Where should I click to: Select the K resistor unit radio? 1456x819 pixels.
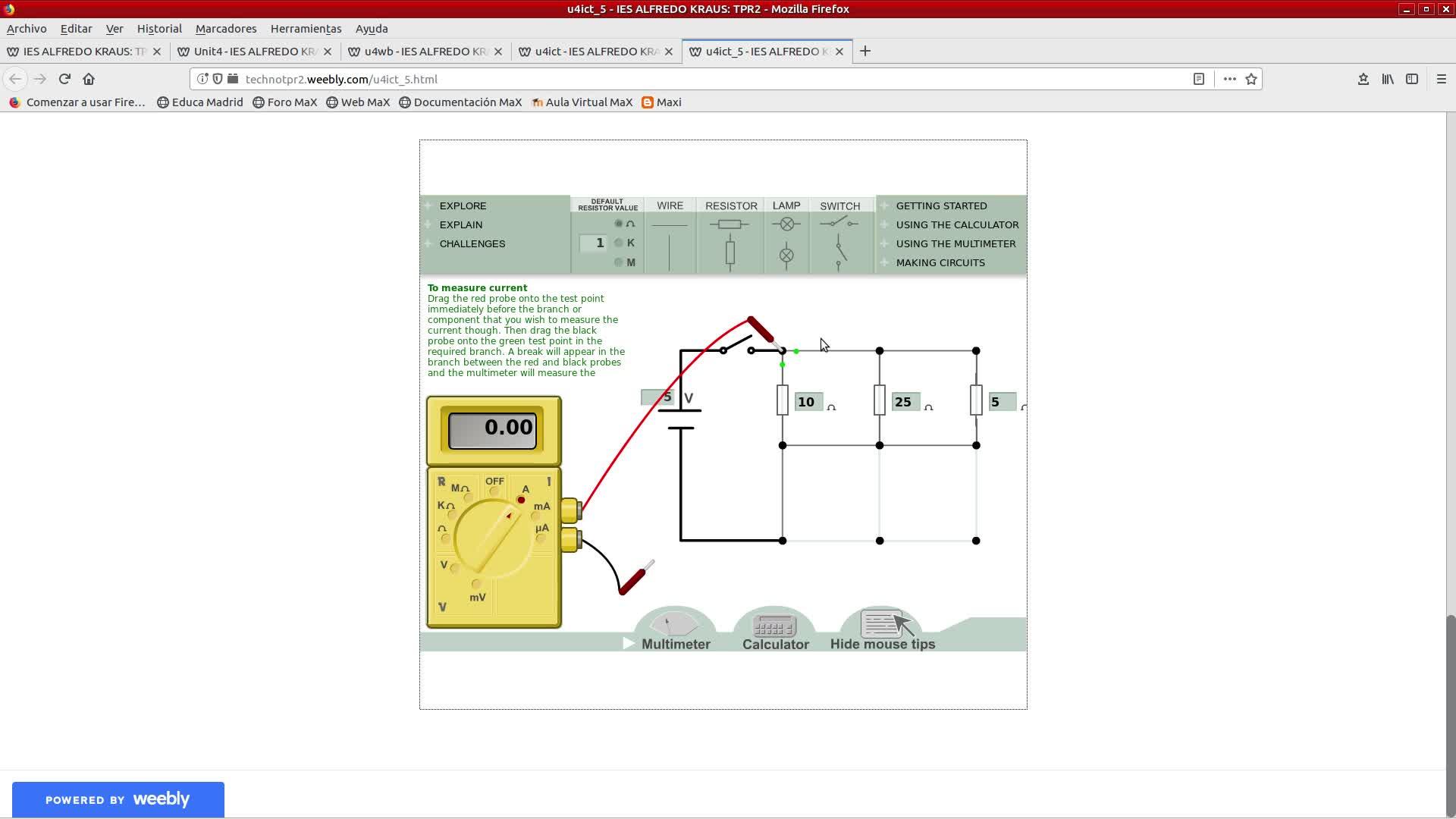(619, 243)
